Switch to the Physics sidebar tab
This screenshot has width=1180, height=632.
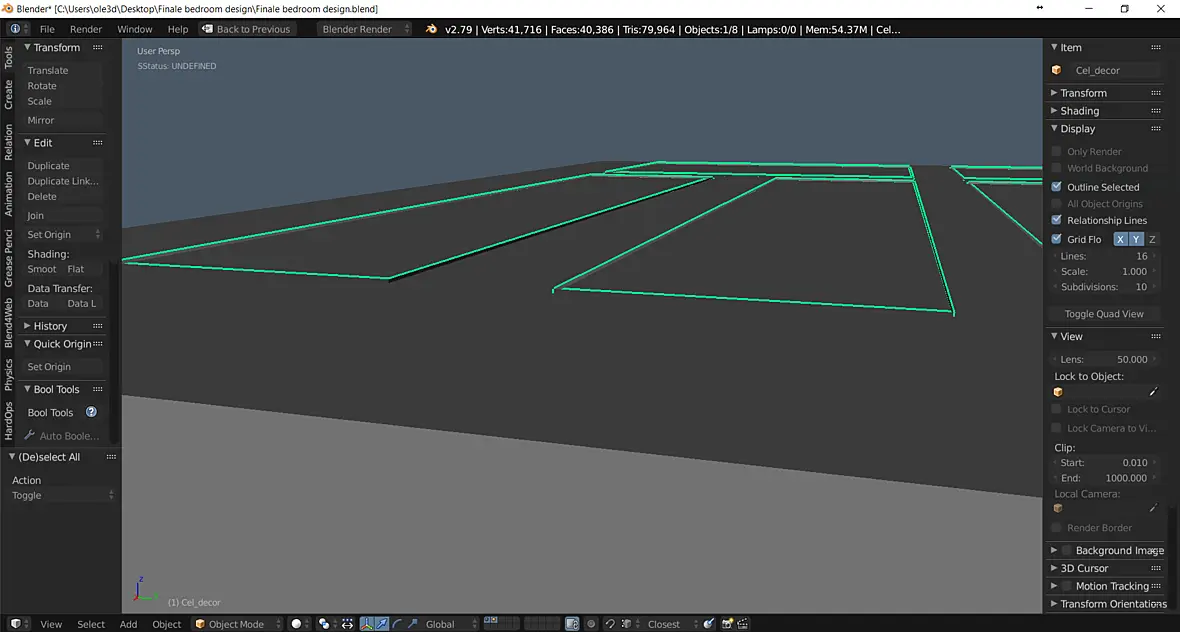click(x=8, y=374)
